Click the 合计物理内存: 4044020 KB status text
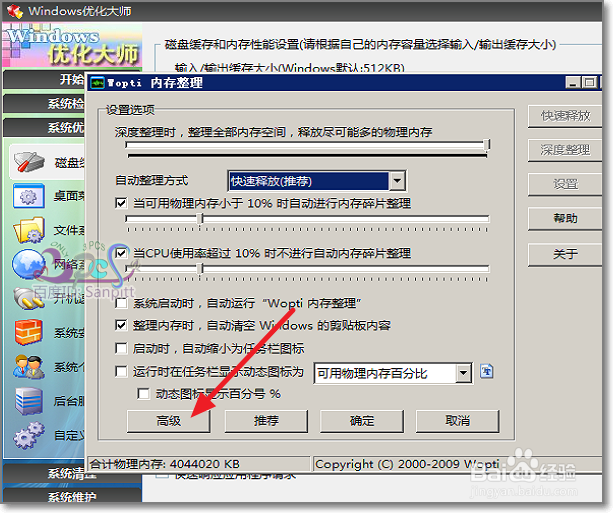This screenshot has height=513, width=613. [165, 464]
